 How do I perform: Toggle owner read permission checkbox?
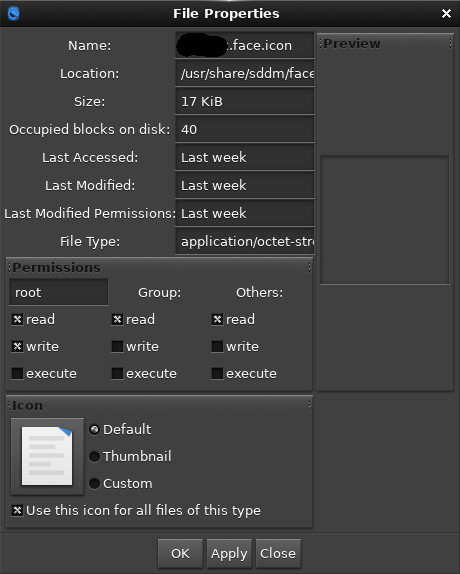[17, 320]
